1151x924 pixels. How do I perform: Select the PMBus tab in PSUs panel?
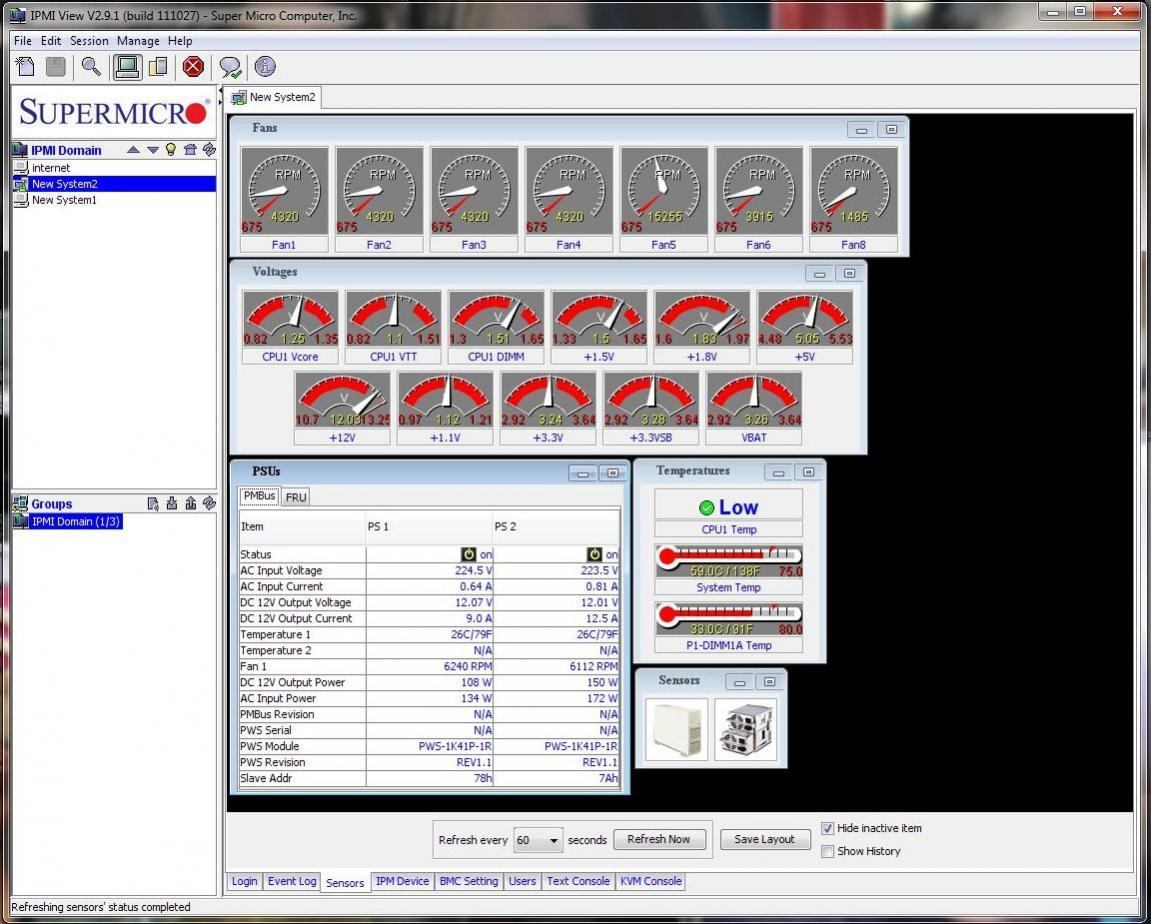pyautogui.click(x=259, y=496)
